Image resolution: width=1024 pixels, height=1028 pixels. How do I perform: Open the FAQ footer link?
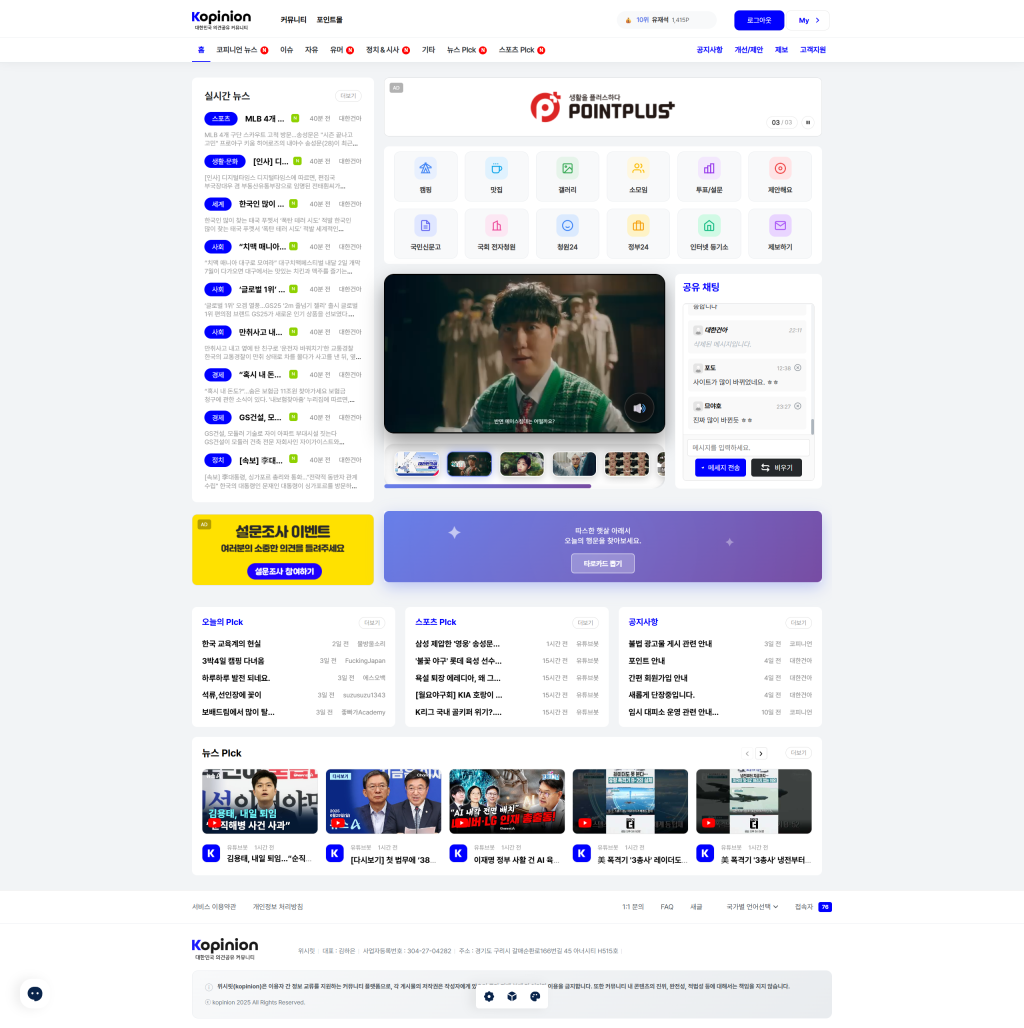[667, 907]
